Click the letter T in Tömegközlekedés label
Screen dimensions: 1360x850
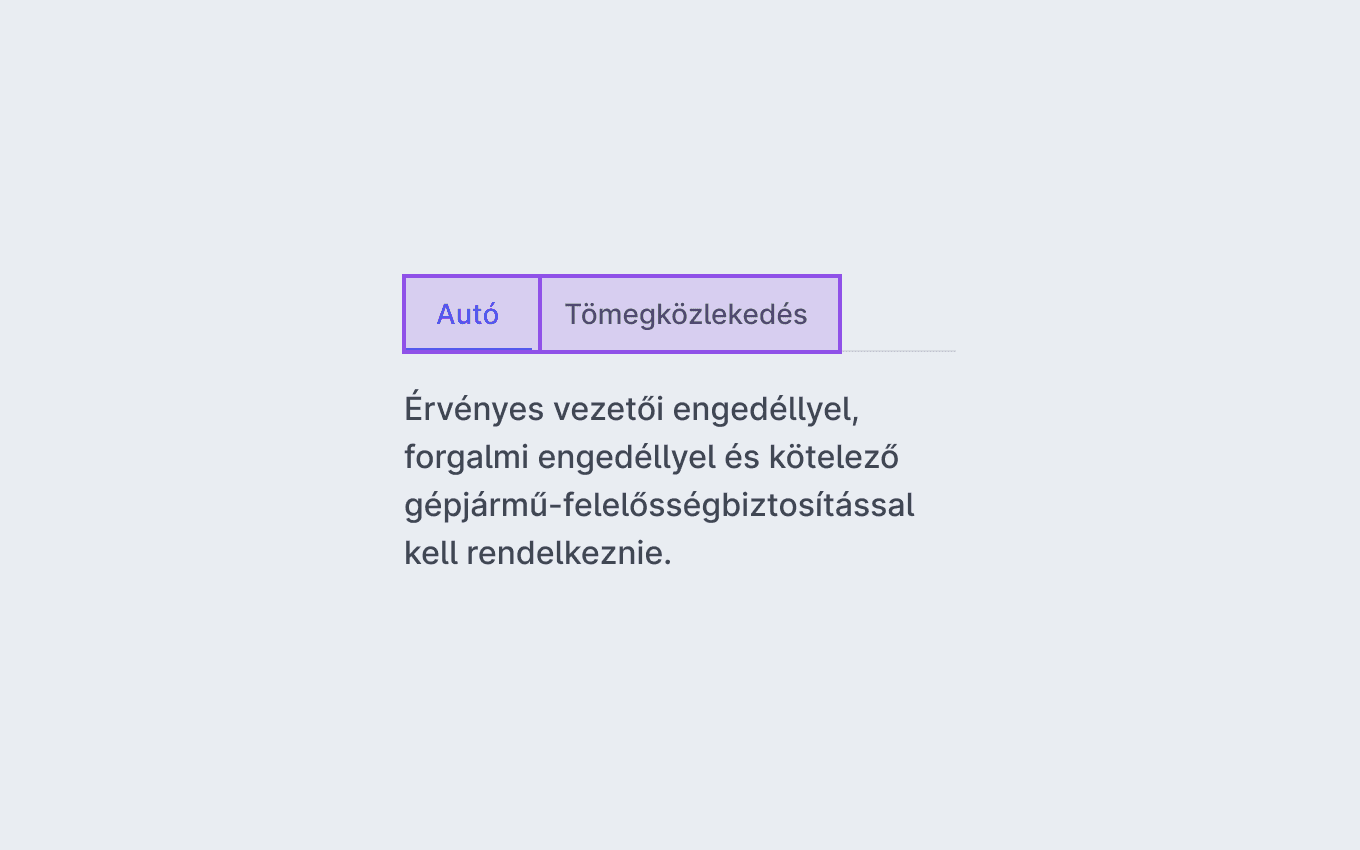[x=573, y=314]
